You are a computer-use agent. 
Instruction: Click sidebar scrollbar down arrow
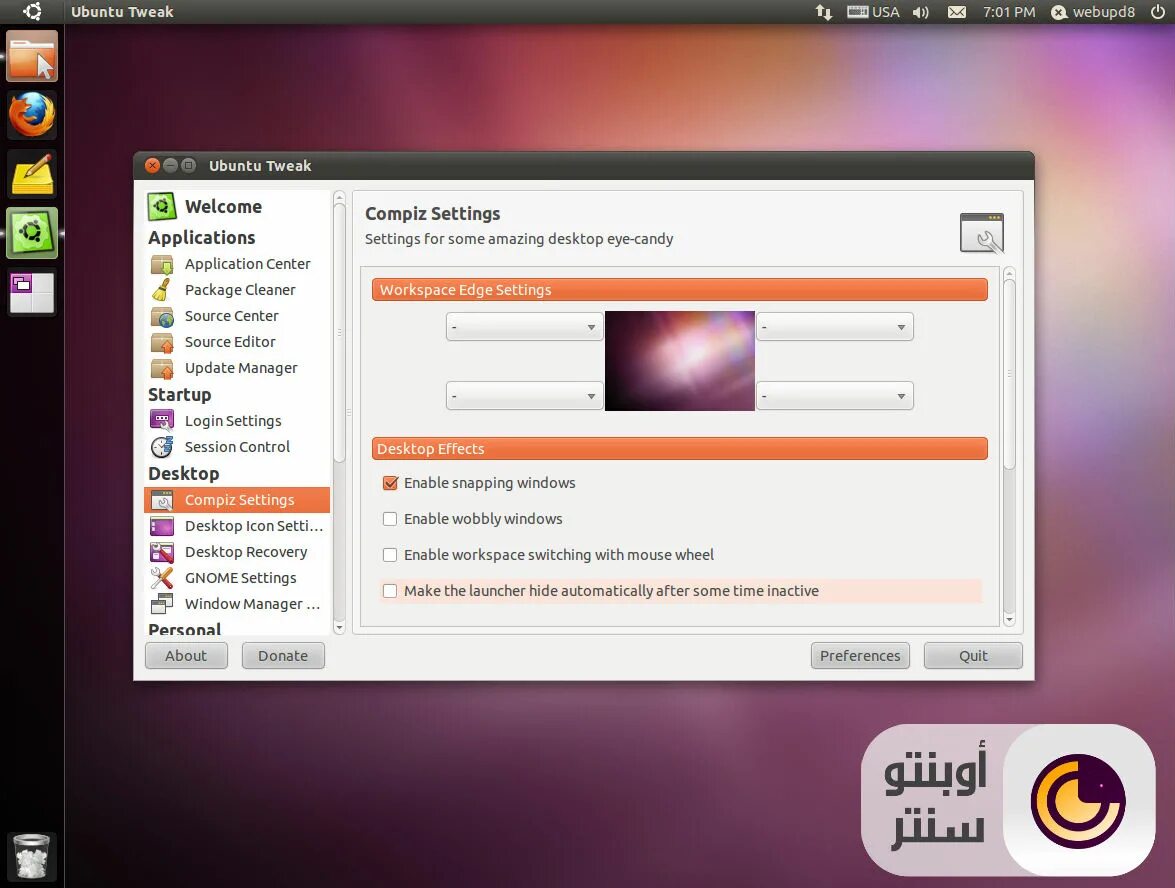[x=339, y=627]
